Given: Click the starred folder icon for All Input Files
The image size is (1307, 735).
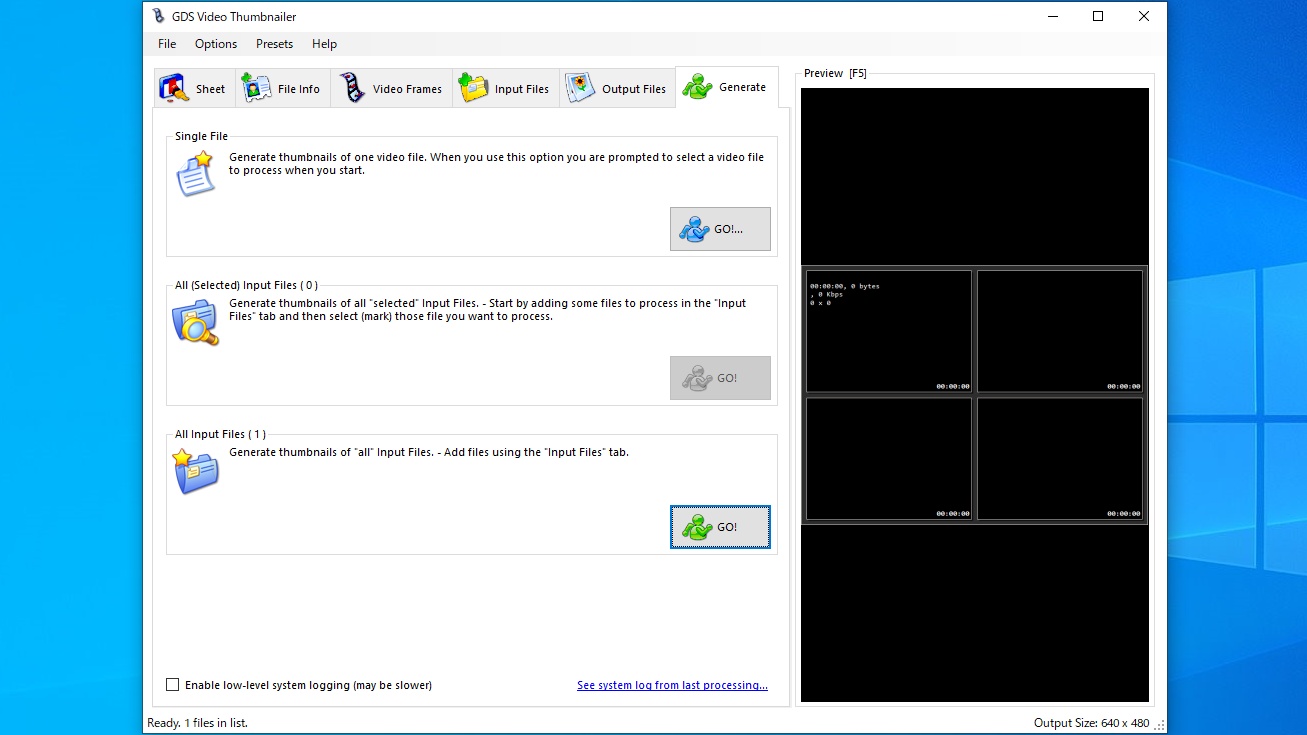Looking at the screenshot, I should [196, 471].
